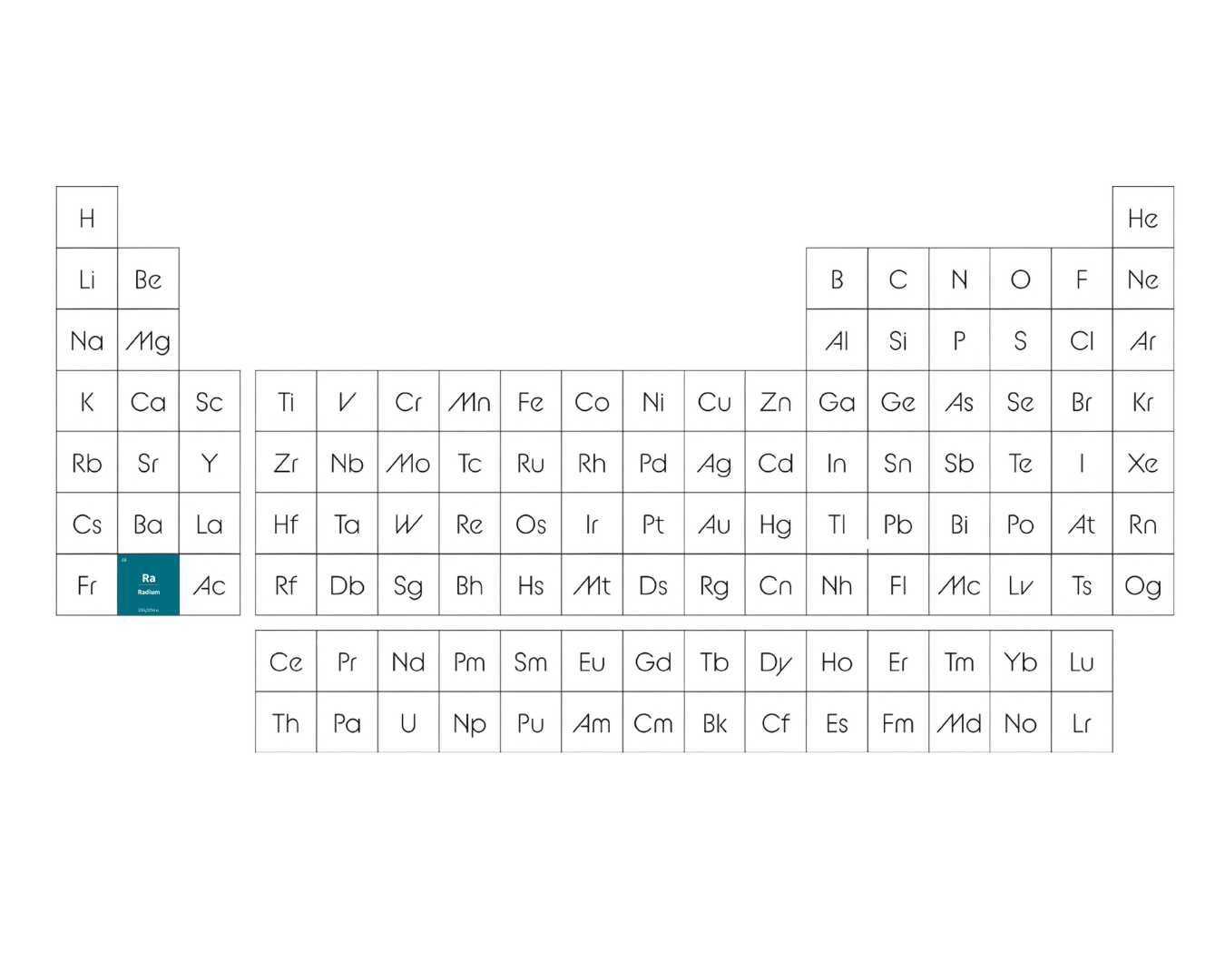Image resolution: width=1225 pixels, height=980 pixels.
Task: Select the Helium (He) element tile
Action: coord(1143,218)
